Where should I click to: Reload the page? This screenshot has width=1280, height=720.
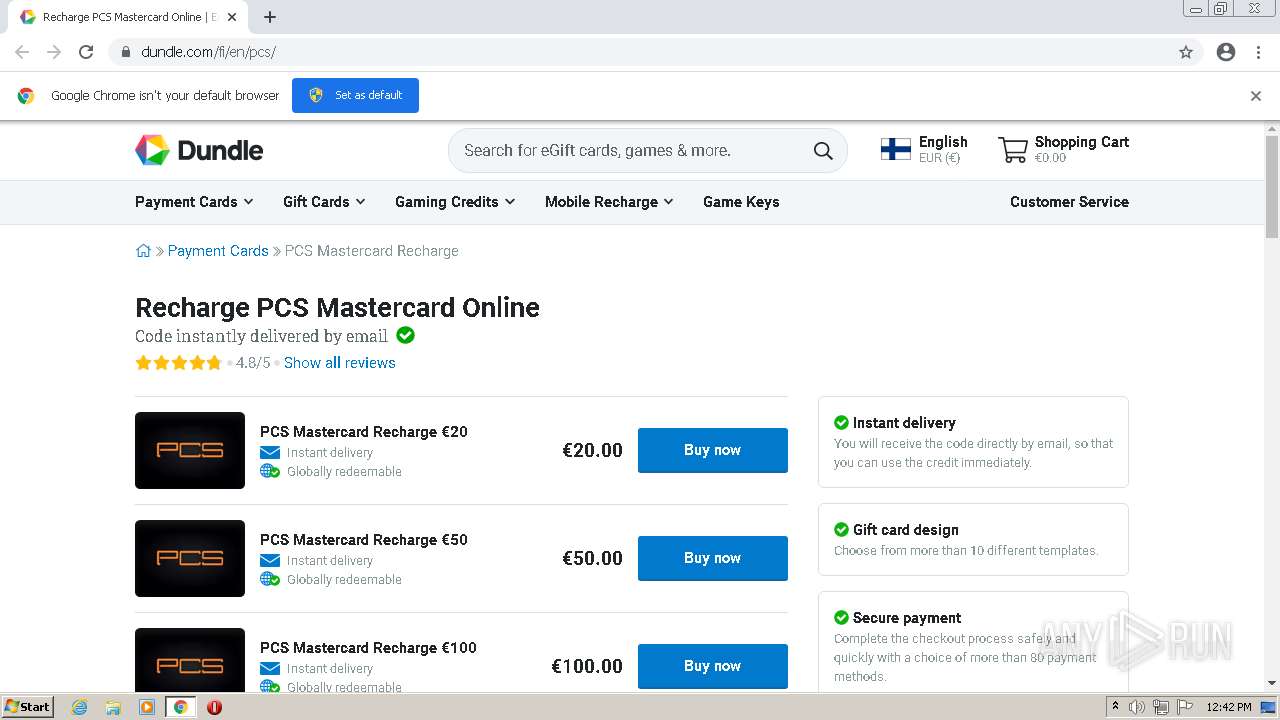tap(86, 52)
